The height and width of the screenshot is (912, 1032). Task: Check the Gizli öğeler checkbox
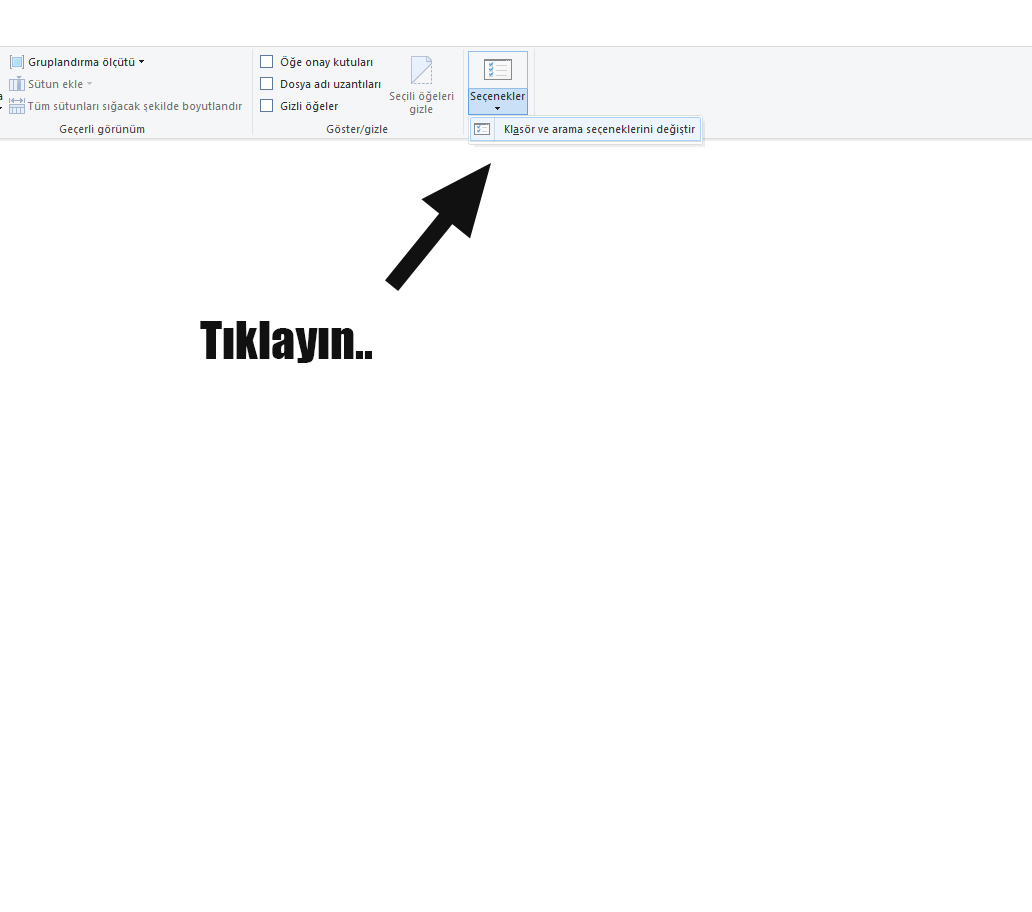267,106
